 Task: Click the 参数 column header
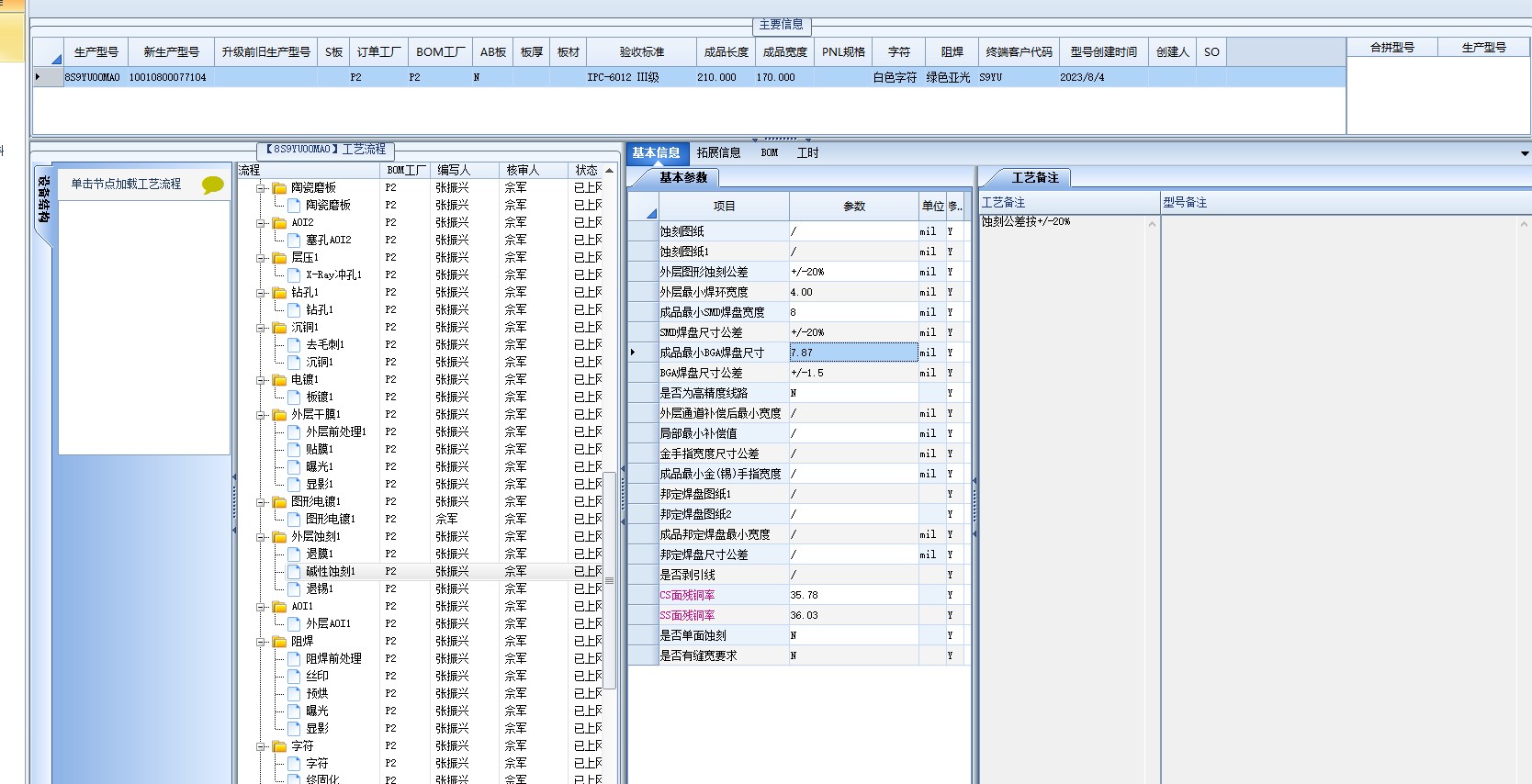click(x=854, y=207)
